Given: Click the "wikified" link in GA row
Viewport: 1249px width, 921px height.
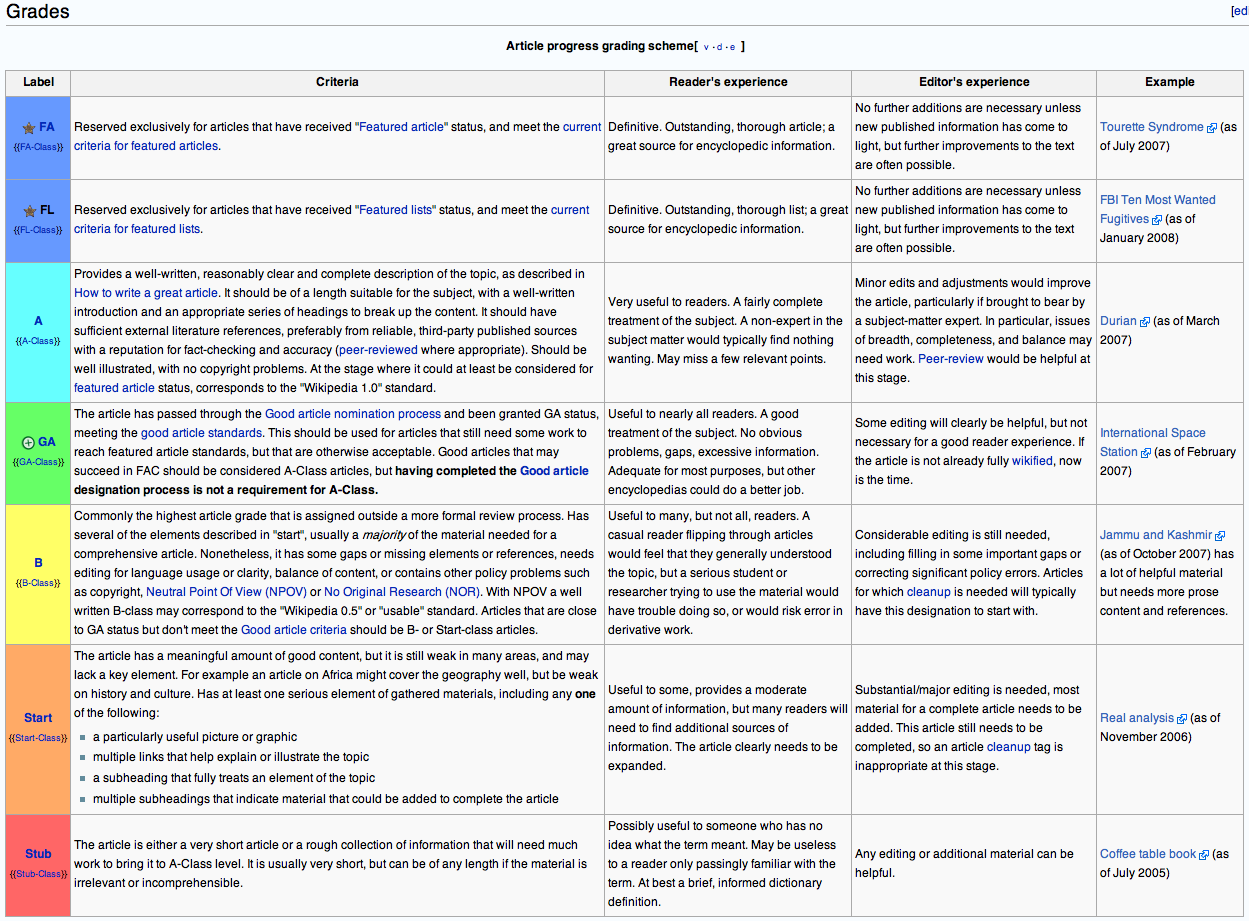Looking at the screenshot, I should (1032, 461).
